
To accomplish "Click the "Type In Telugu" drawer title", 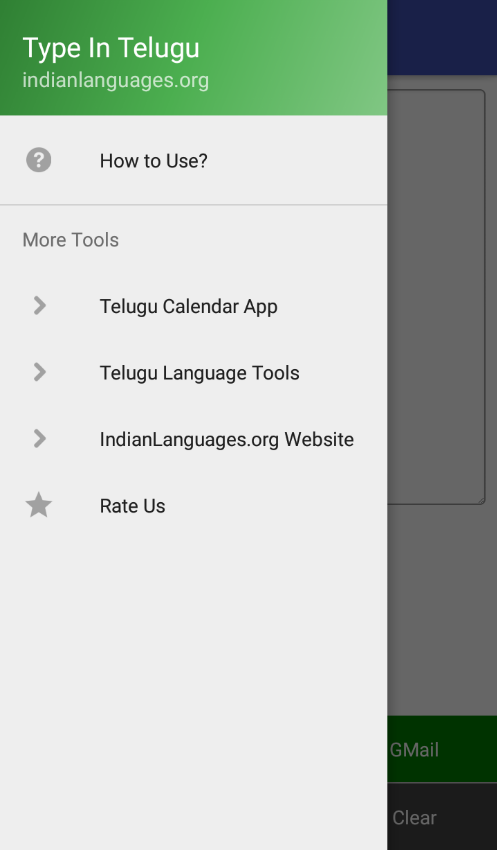I will [111, 48].
